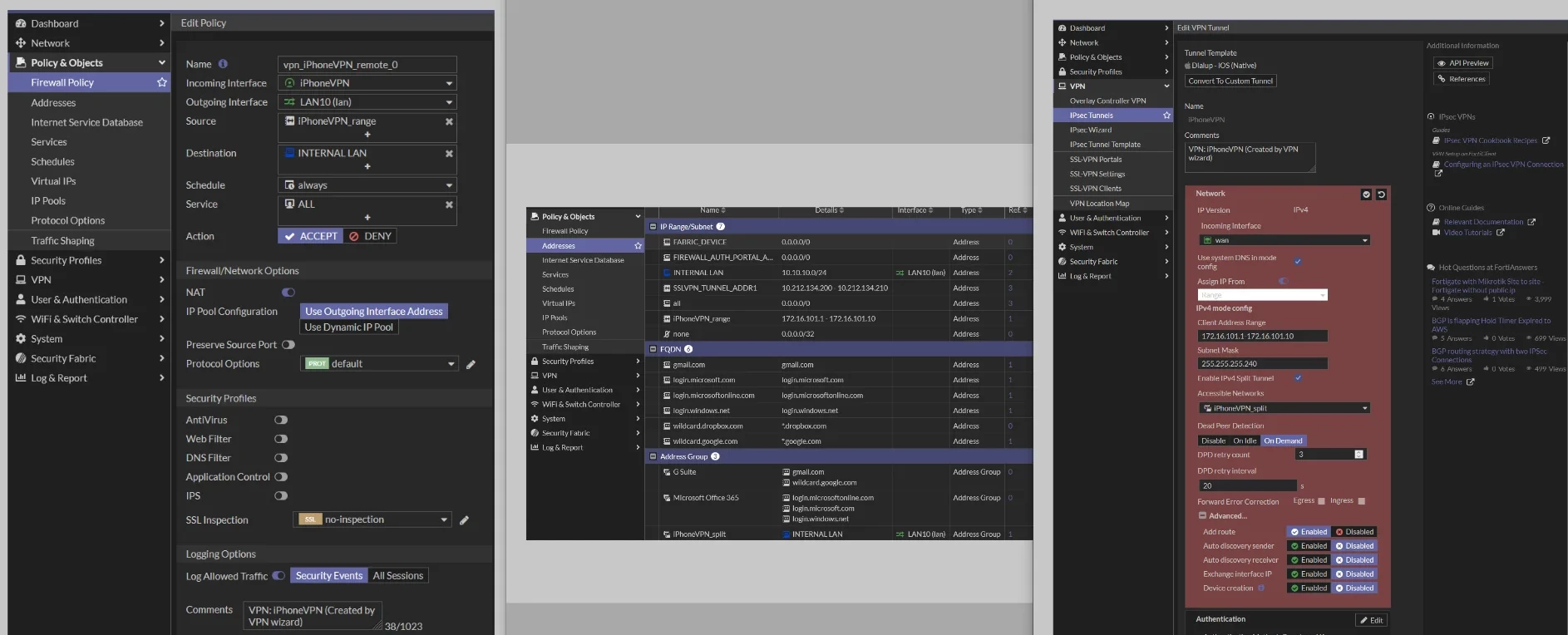Enable the Web Filter toggle
1568x635 pixels.
281,439
